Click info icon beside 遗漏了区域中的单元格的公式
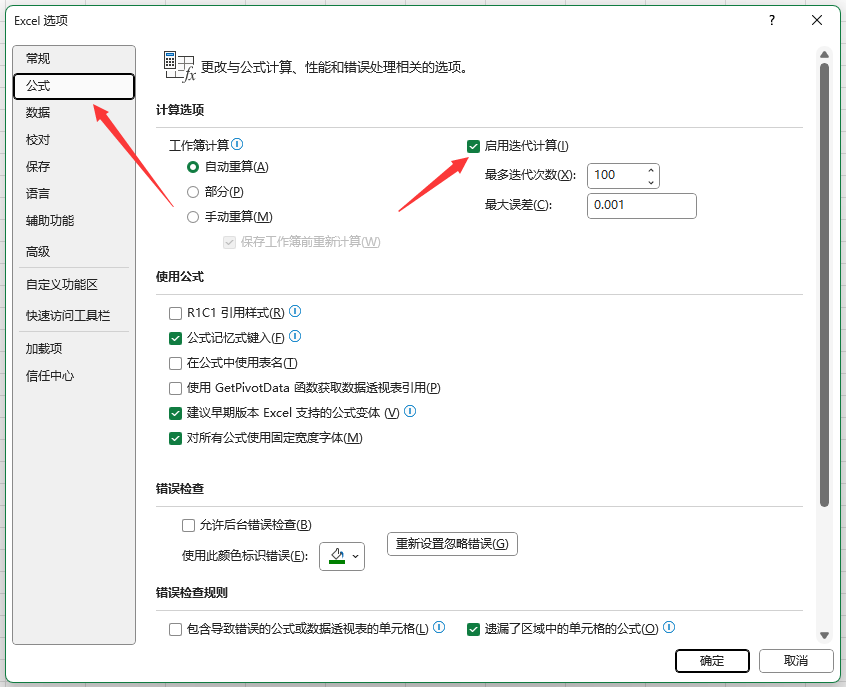846x687 pixels. point(669,627)
